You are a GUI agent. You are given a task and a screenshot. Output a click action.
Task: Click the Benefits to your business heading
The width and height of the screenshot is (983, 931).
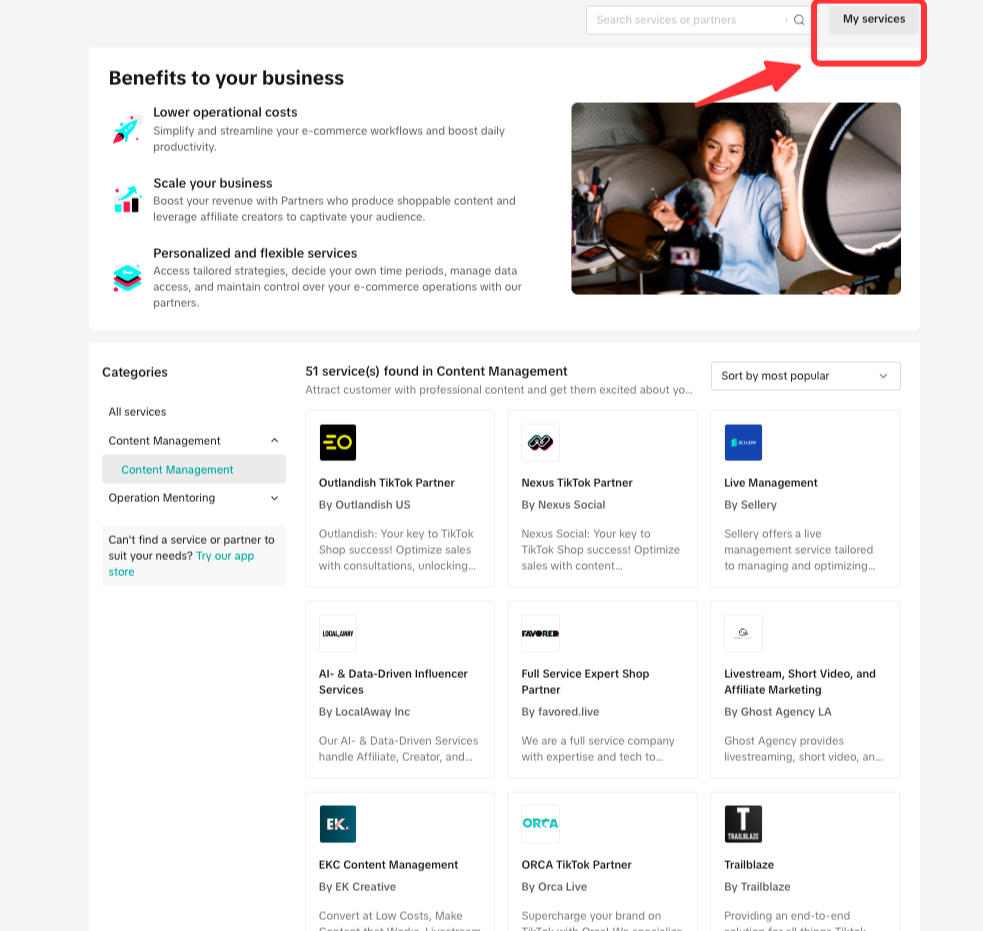tap(226, 78)
